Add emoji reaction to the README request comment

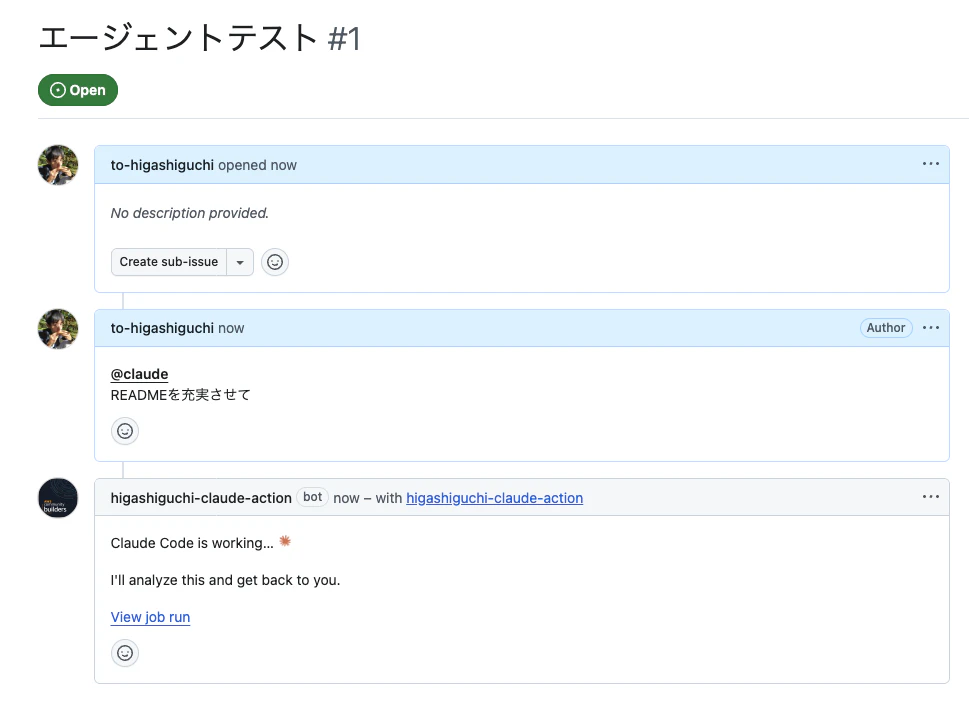coord(124,430)
